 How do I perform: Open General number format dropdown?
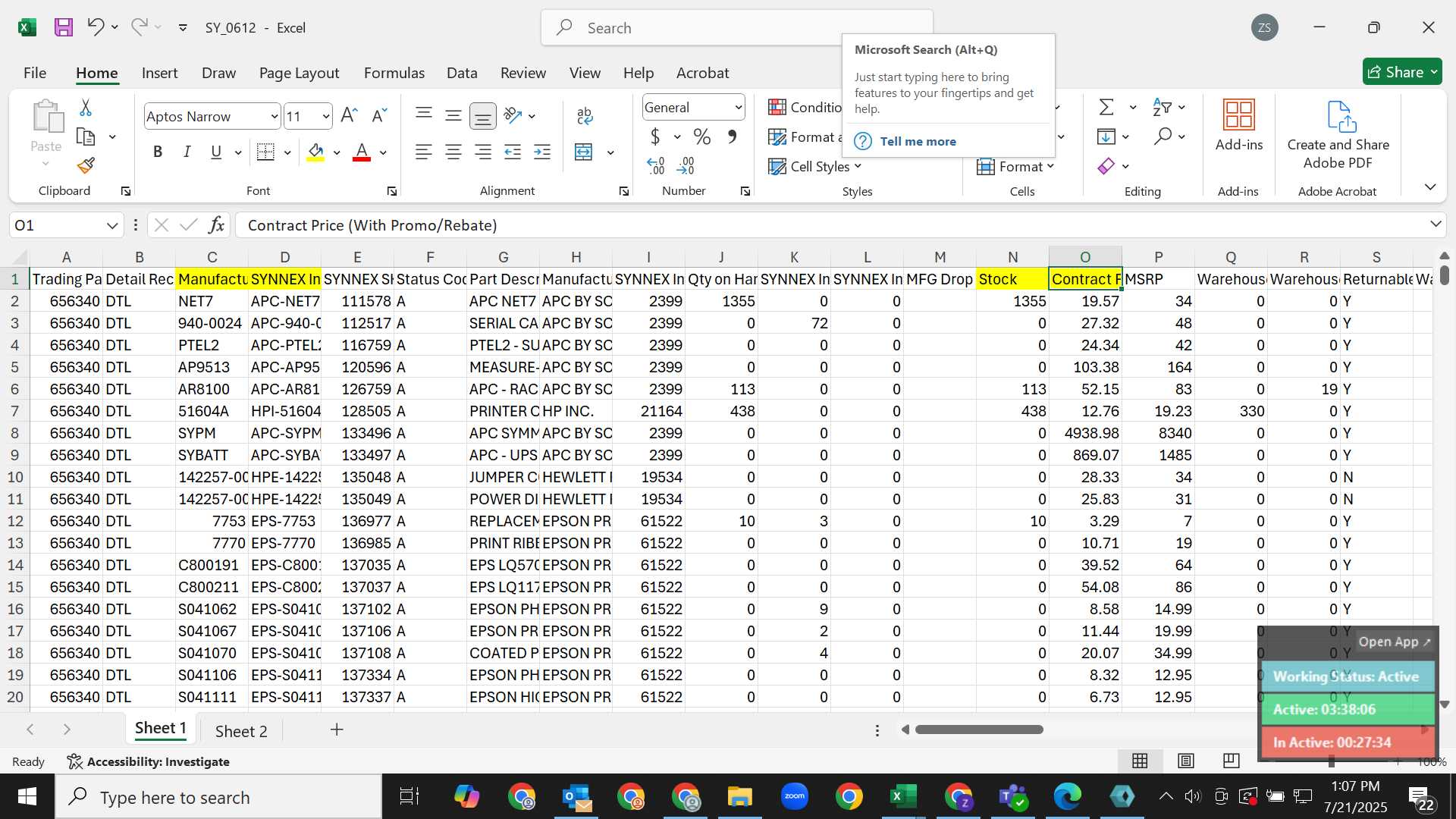pos(738,108)
